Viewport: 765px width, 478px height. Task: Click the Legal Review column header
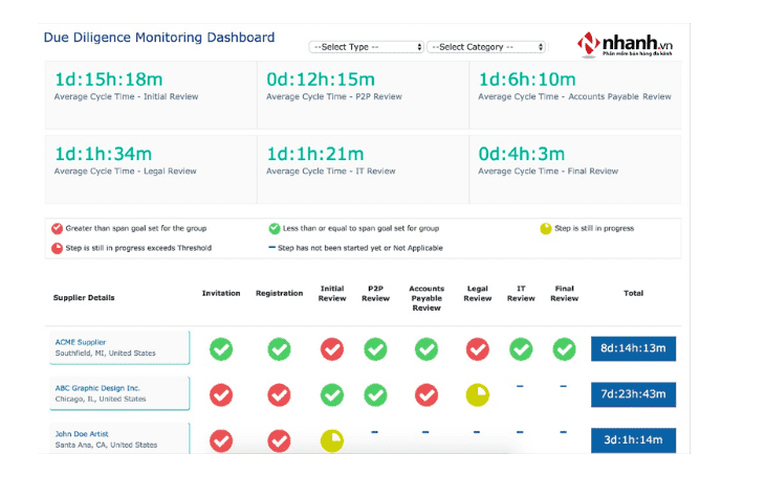[478, 293]
